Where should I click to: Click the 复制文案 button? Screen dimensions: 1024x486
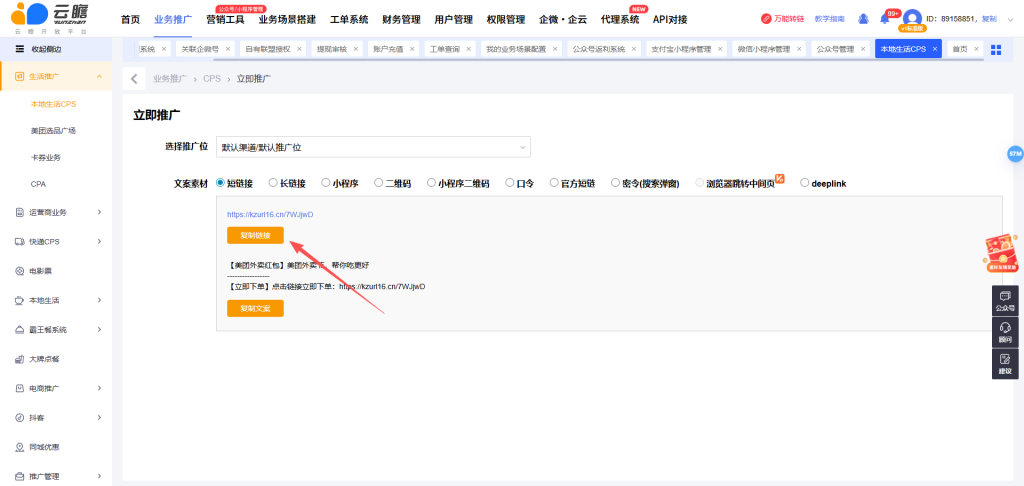[255, 309]
